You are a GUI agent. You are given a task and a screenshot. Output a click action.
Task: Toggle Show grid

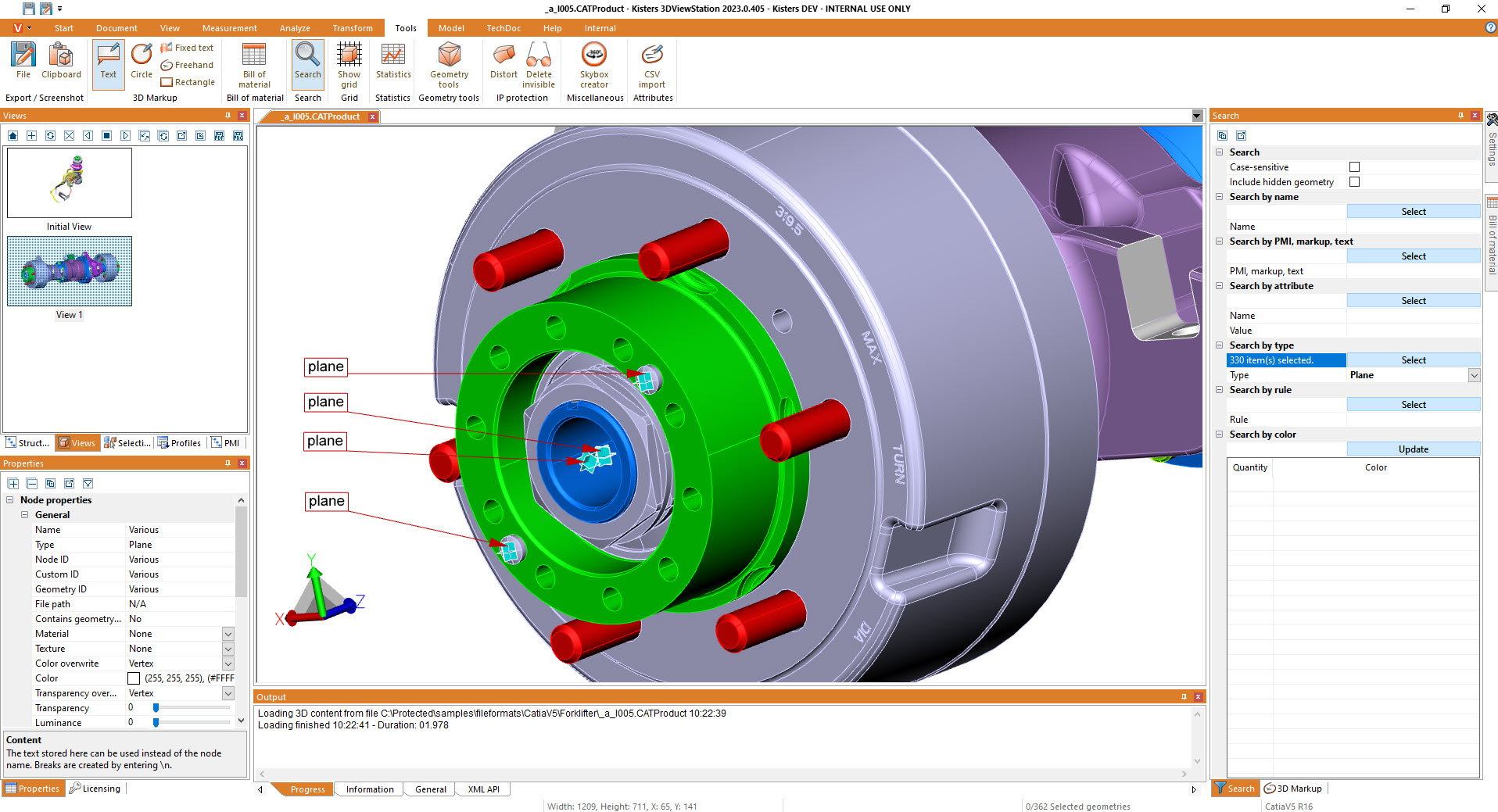point(349,66)
